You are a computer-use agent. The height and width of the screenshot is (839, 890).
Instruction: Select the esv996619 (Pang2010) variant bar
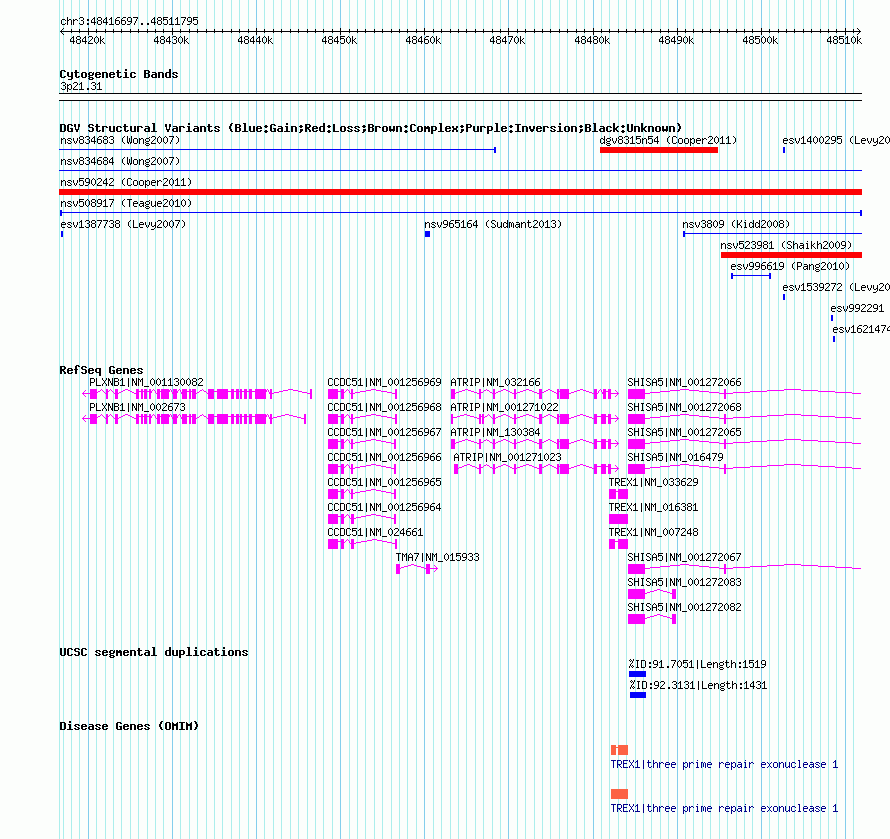pos(751,276)
